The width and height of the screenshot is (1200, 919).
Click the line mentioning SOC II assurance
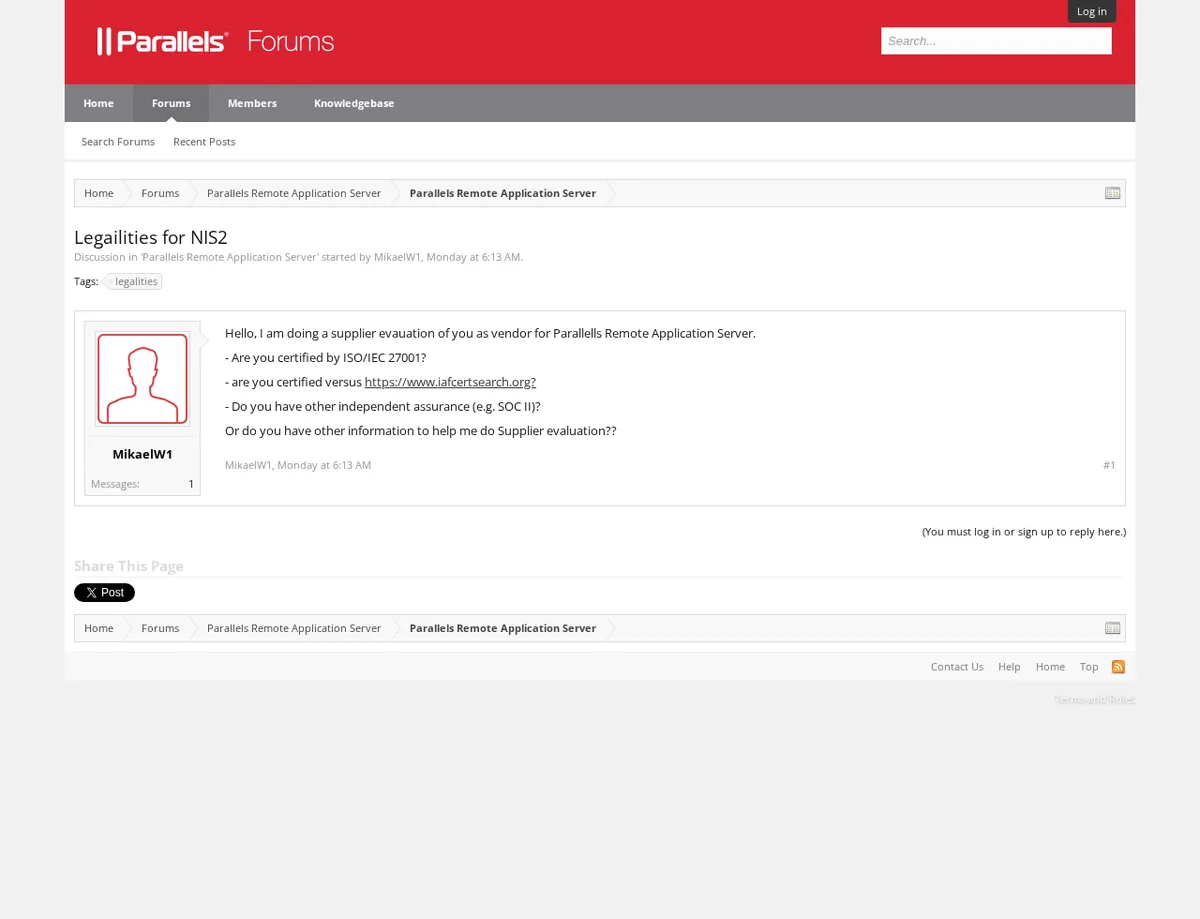[x=383, y=407]
